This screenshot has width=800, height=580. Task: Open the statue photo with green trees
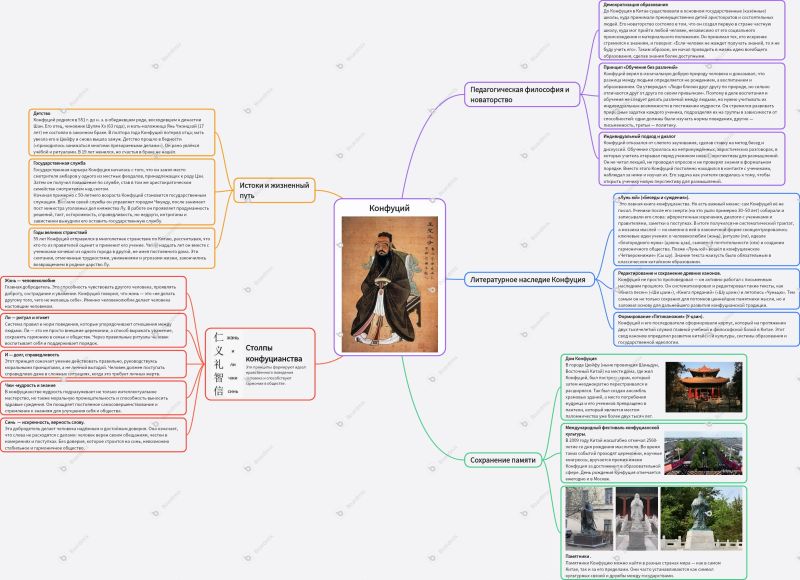702,519
